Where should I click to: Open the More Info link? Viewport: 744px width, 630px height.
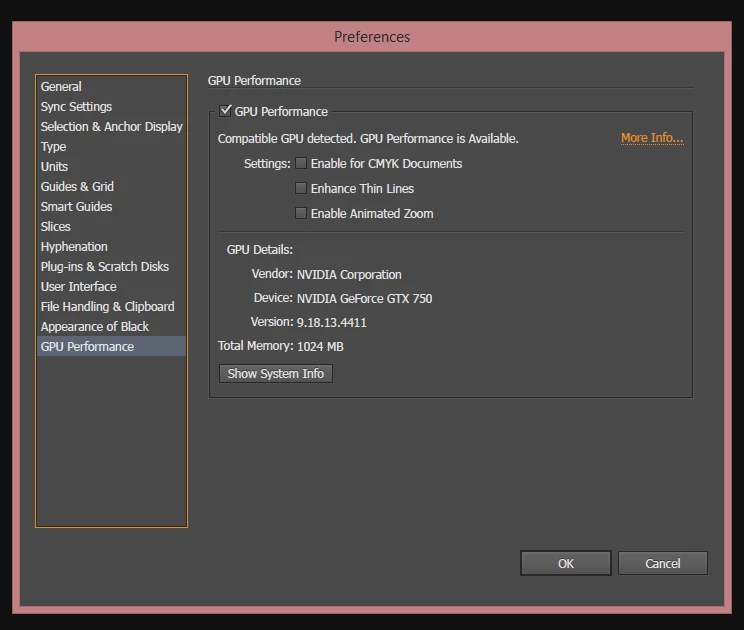[652, 138]
